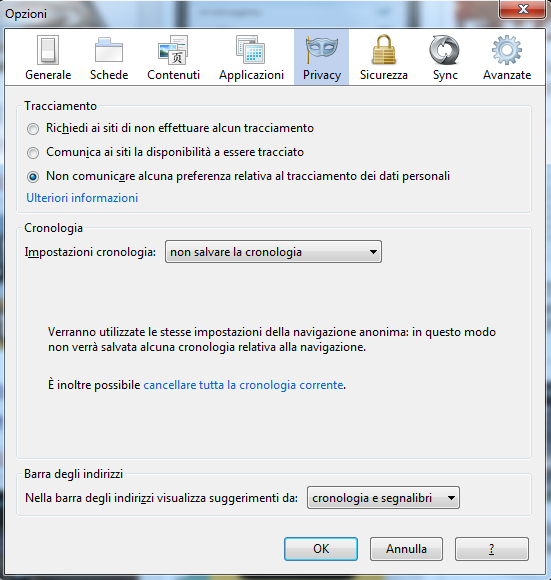
Task: Switch to the Avanzate tab label
Action: pyautogui.click(x=507, y=75)
